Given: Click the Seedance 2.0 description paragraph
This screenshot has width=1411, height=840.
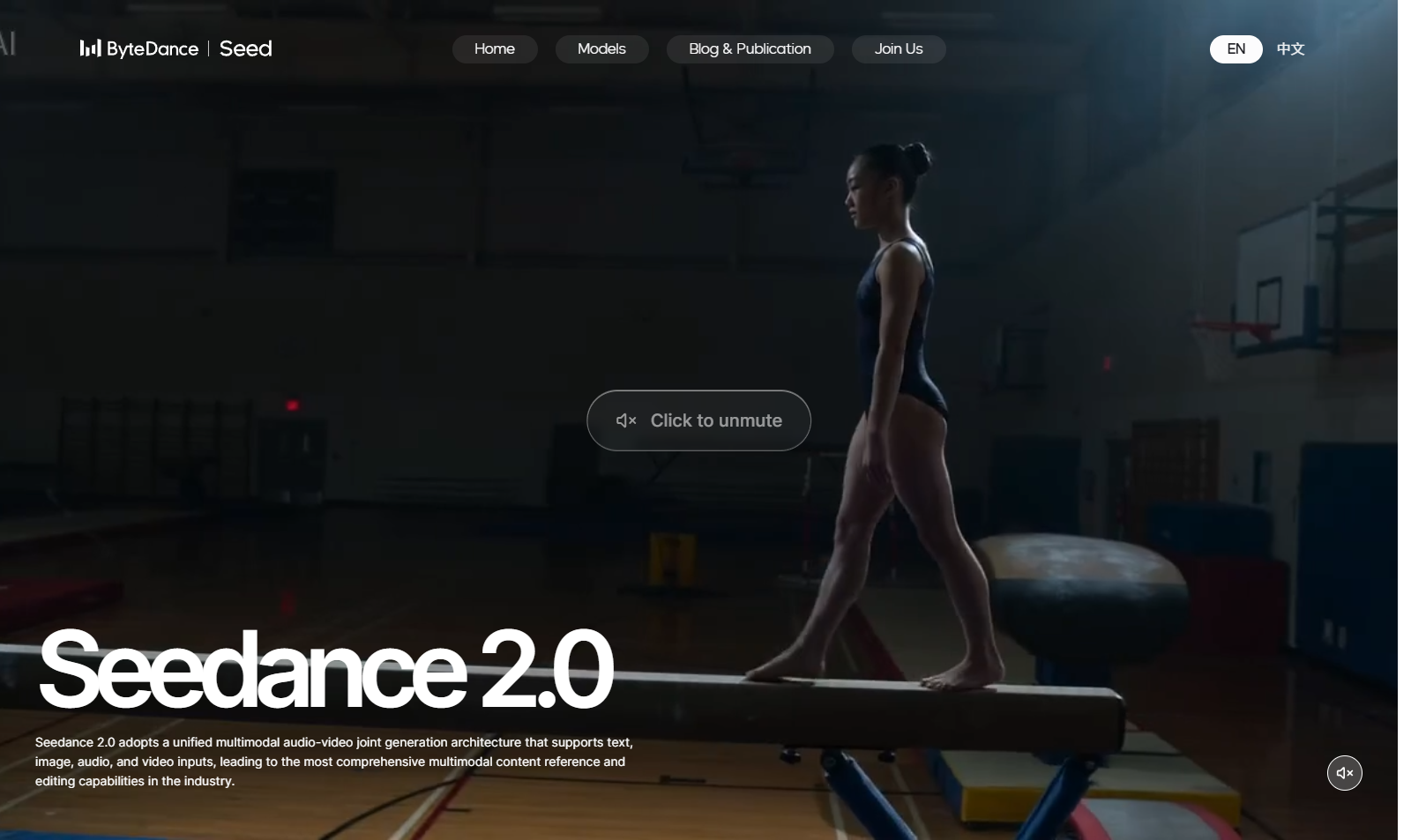Looking at the screenshot, I should tap(334, 762).
